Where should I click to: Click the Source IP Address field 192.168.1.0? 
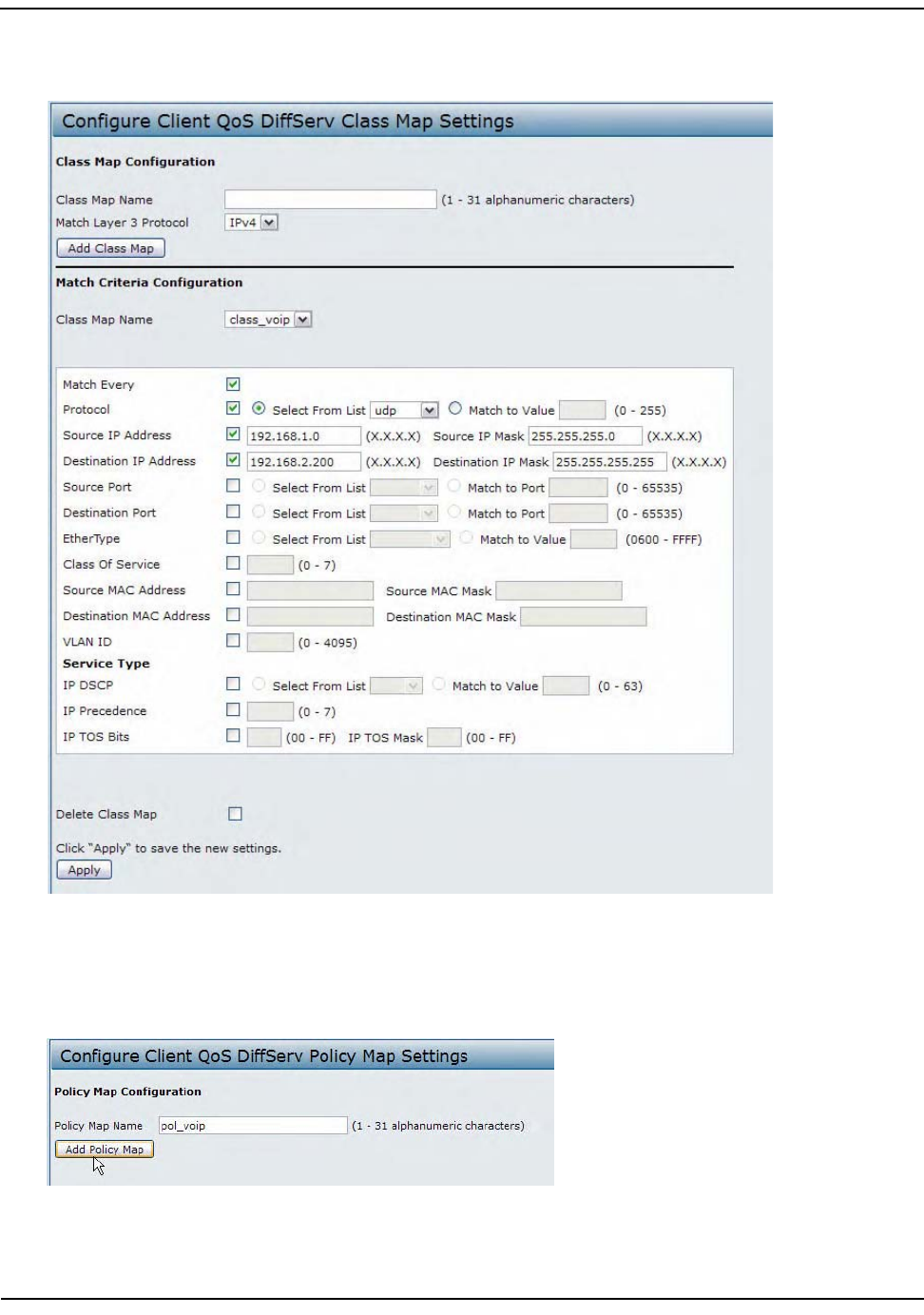click(x=304, y=435)
